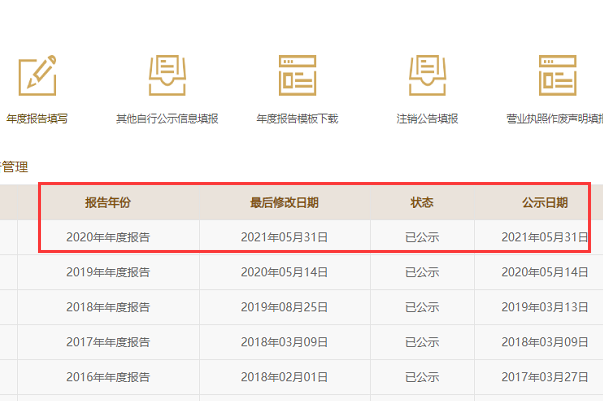603x401 pixels.
Task: Click modification date 2021年05月31日 cell
Action: 284,237
